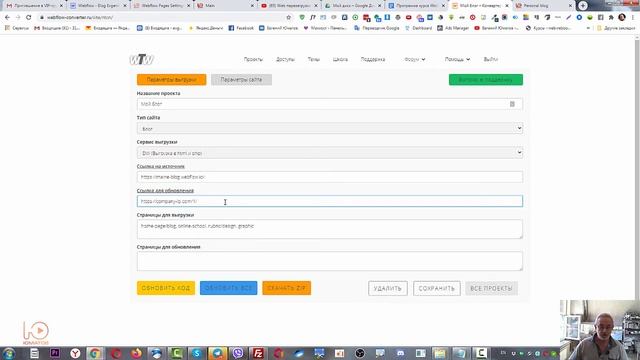Bookmark the page with the star icon
Viewport: 640px width, 360px height.
[x=289, y=17]
